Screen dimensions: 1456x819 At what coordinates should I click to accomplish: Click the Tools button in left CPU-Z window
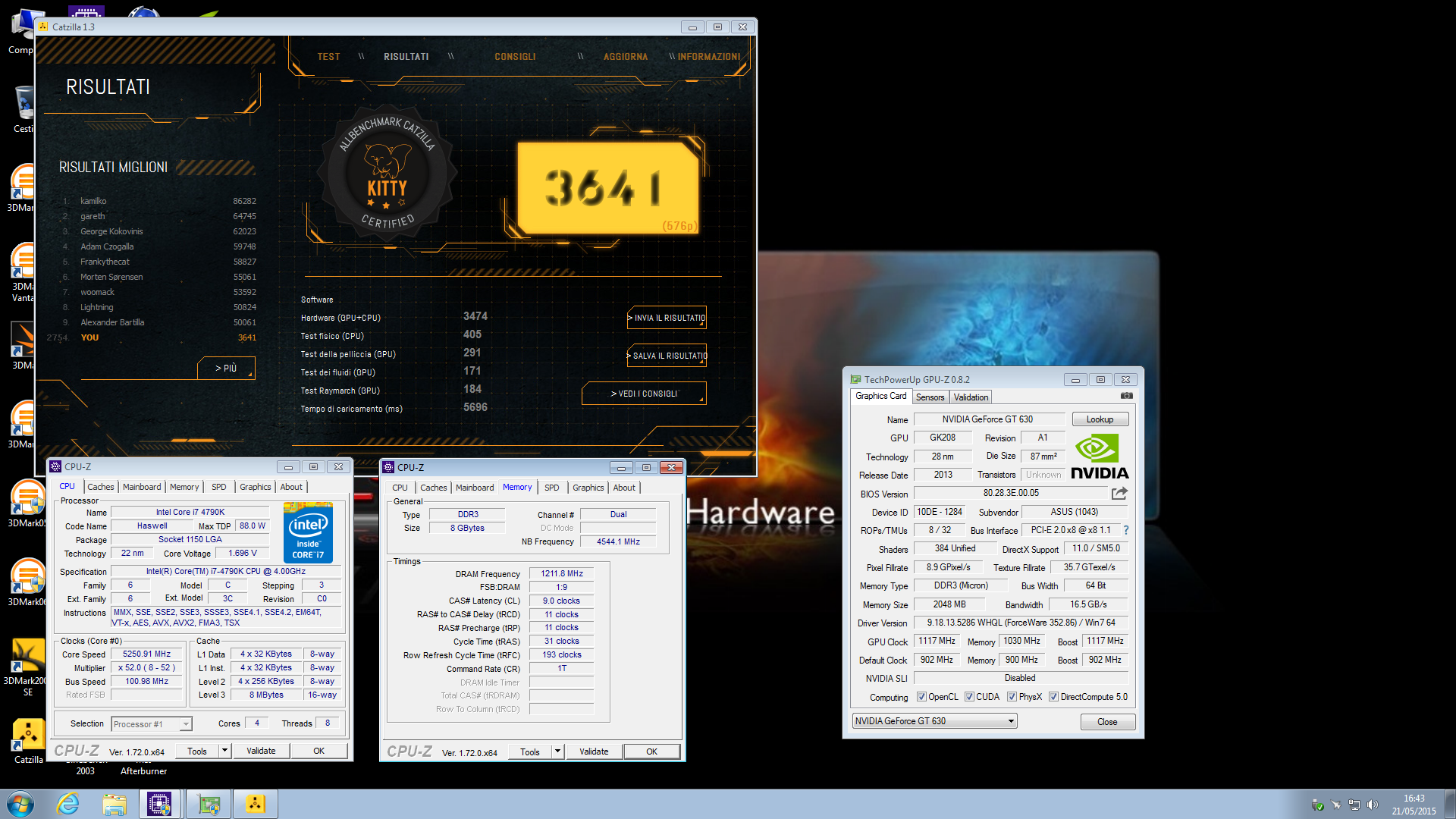click(x=197, y=751)
